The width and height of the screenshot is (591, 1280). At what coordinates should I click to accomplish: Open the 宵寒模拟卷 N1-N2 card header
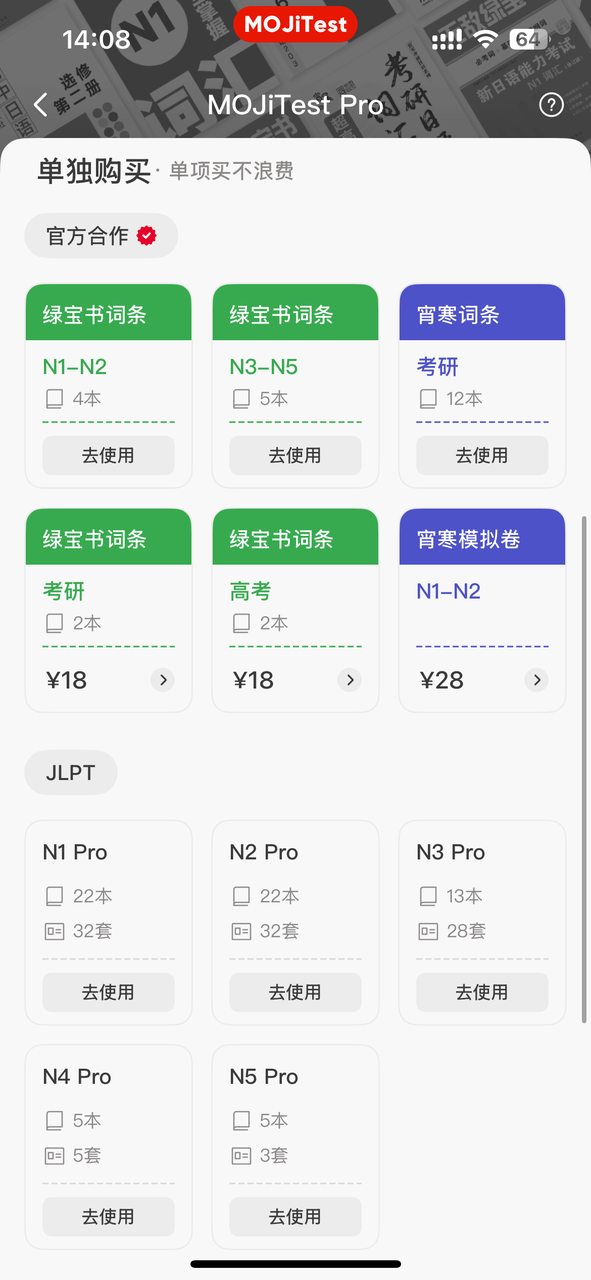tap(482, 538)
